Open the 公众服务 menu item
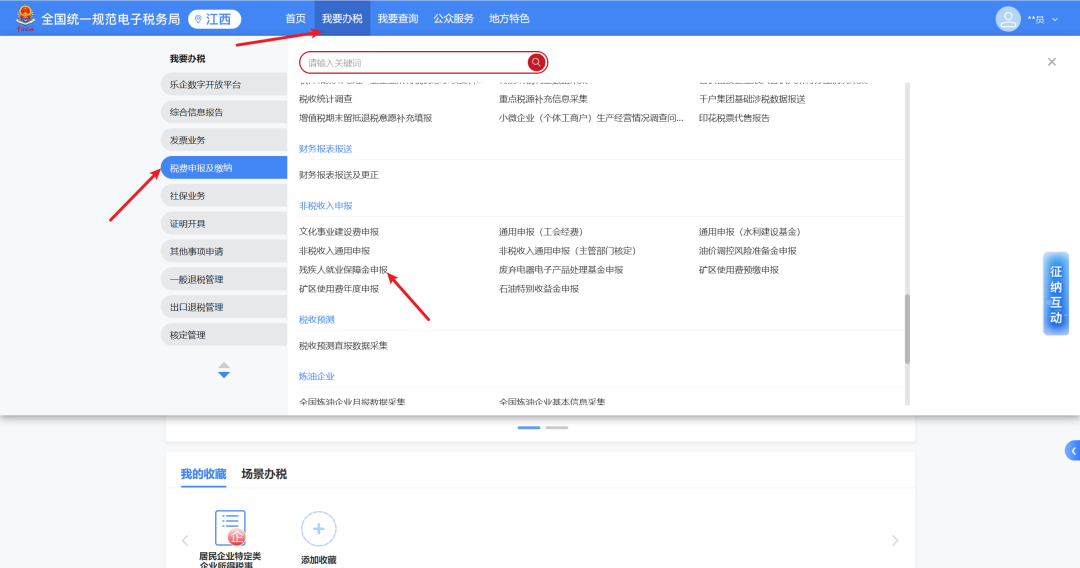This screenshot has height=568, width=1080. 453,19
